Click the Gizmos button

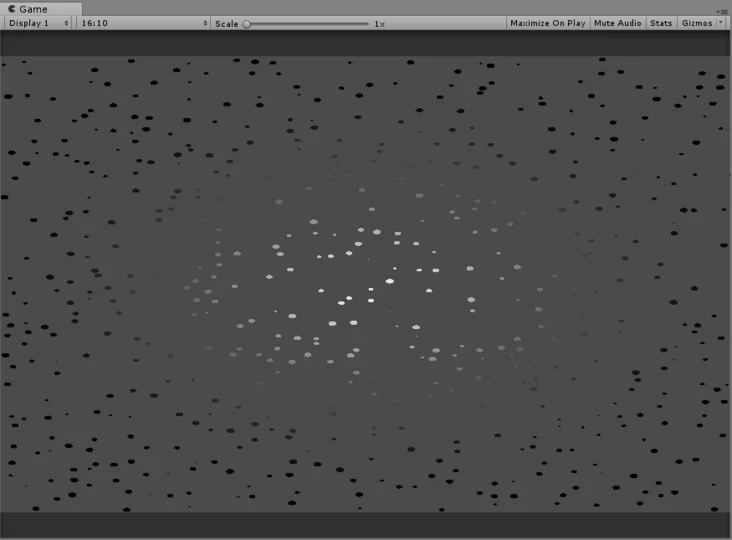[696, 23]
